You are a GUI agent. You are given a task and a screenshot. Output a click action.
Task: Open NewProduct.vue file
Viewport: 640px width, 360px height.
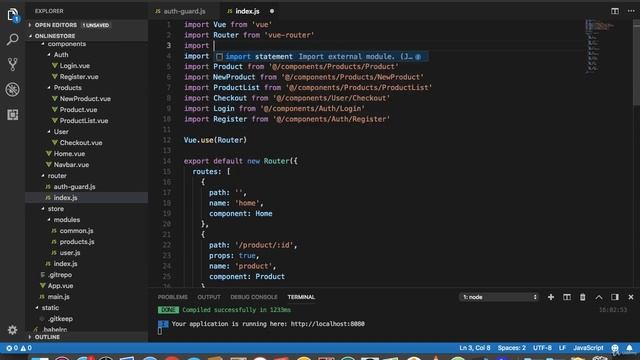point(85,99)
